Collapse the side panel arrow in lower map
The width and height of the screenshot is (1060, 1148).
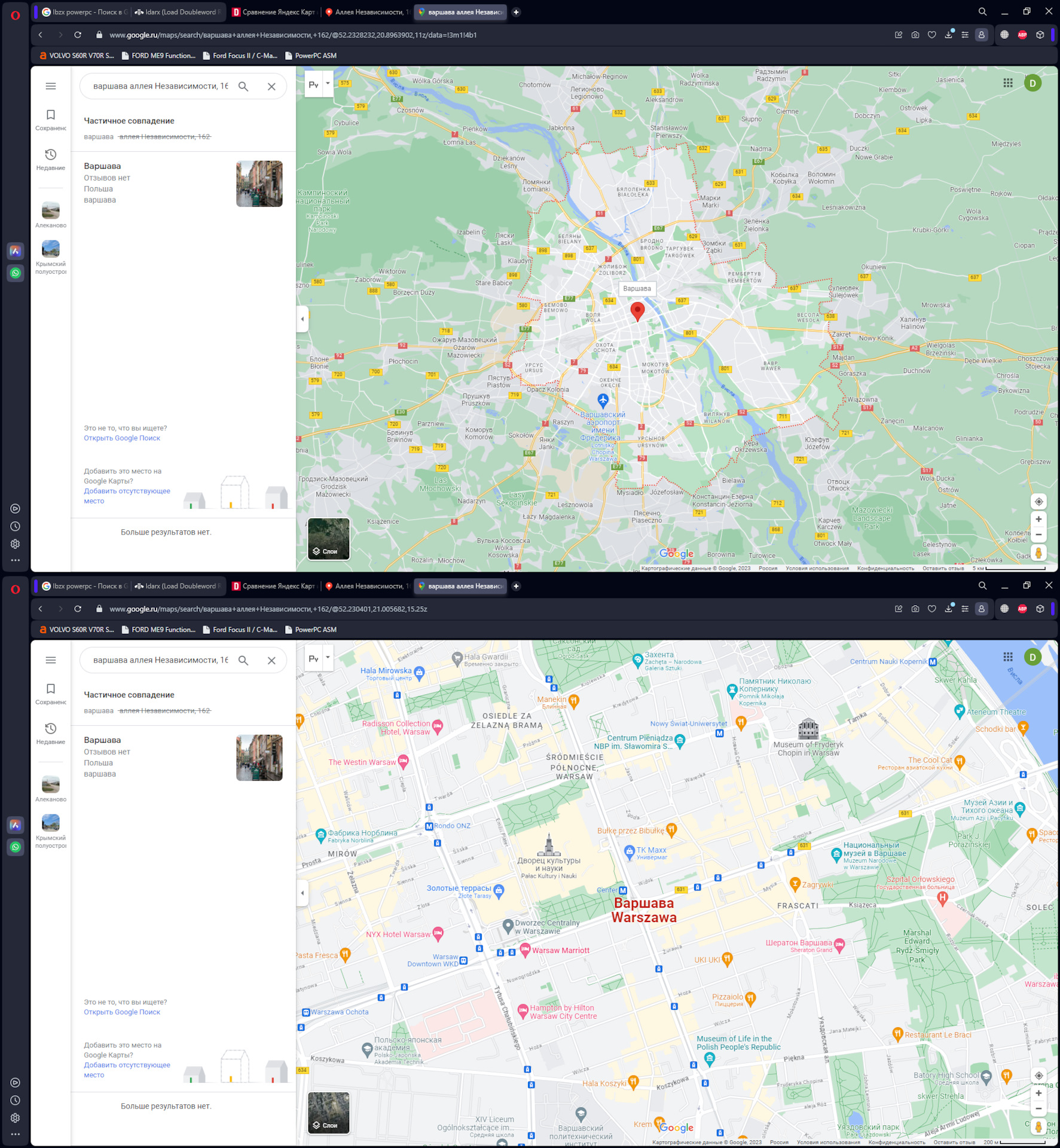click(x=303, y=893)
